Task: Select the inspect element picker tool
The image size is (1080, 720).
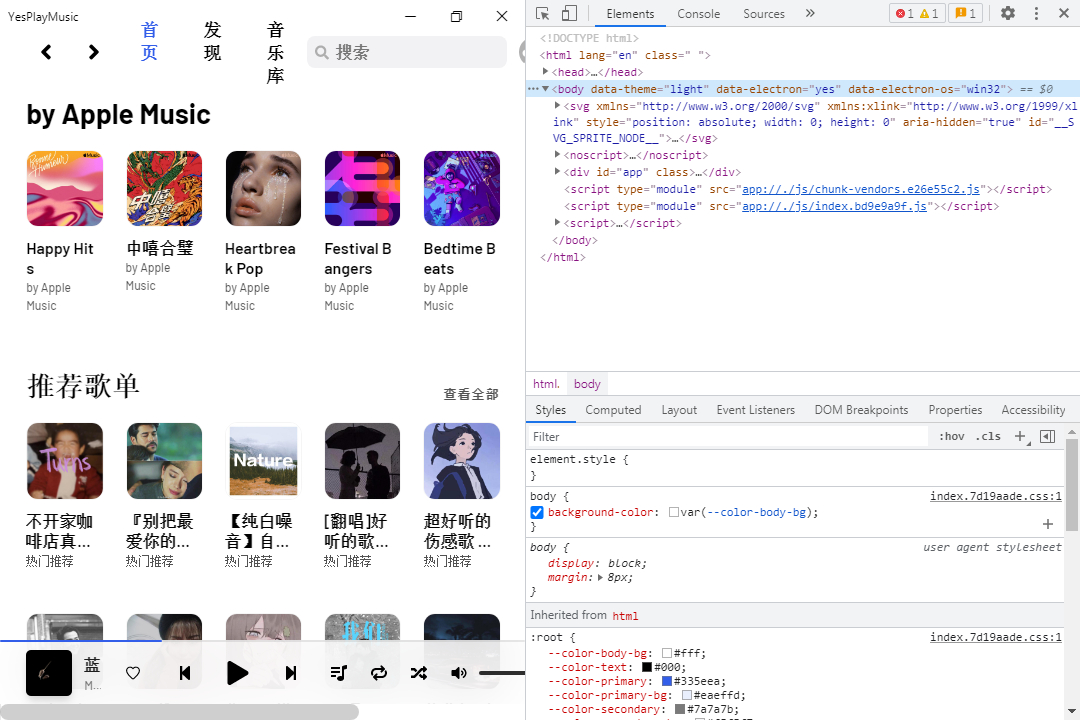Action: pos(543,13)
